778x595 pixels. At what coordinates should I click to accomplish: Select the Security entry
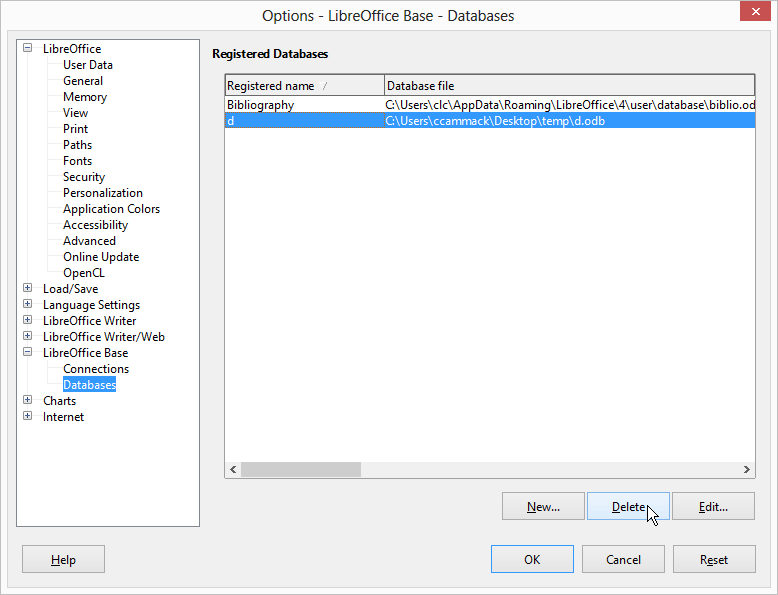click(x=84, y=177)
